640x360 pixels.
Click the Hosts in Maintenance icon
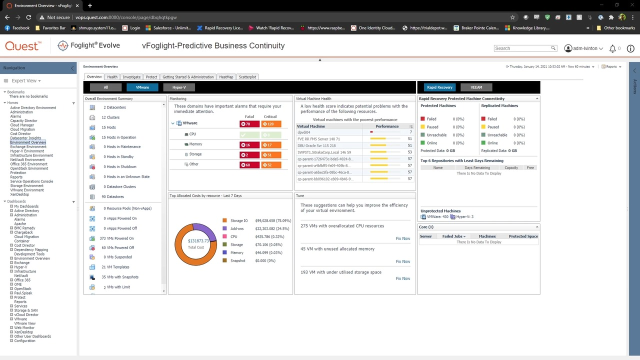(92, 147)
